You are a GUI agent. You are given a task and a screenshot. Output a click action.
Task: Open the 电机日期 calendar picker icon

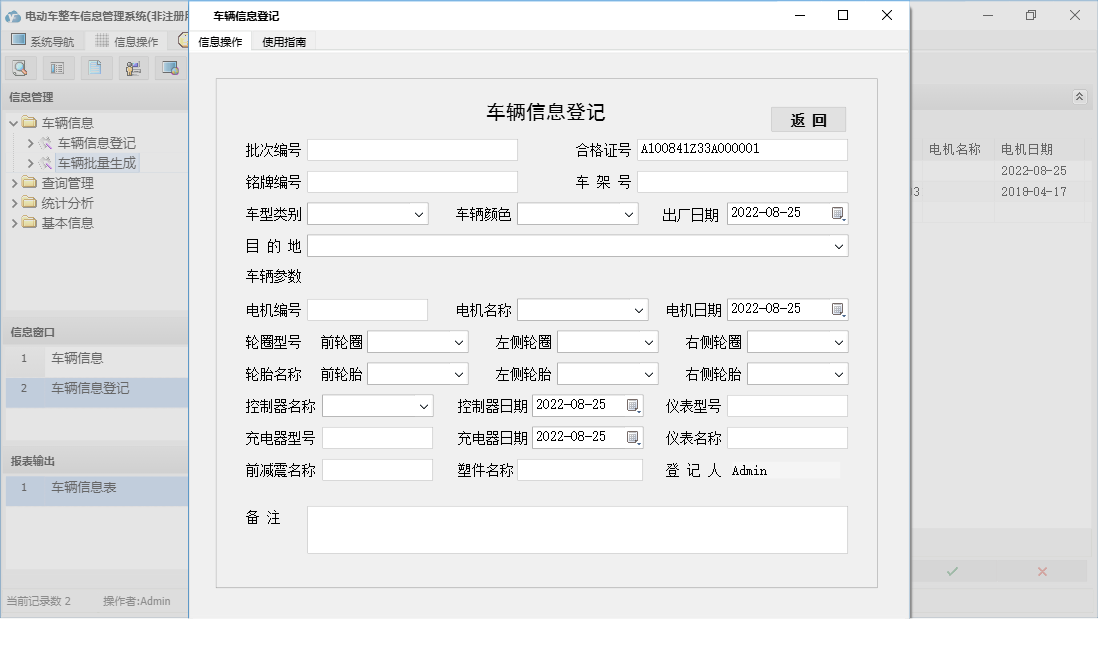pos(838,309)
